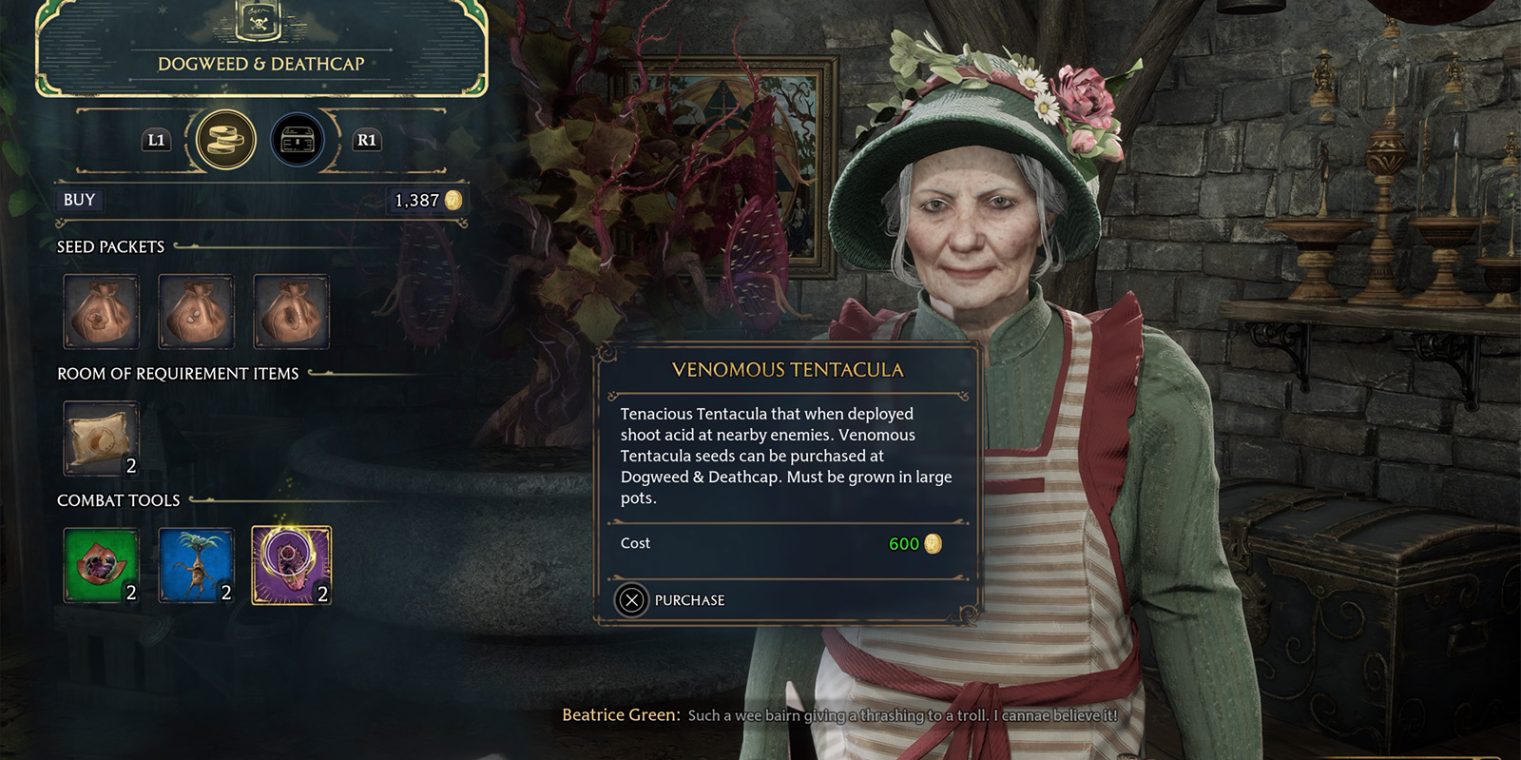Select the third seed packet item
Viewport: 1521px width, 760px height.
(291, 311)
